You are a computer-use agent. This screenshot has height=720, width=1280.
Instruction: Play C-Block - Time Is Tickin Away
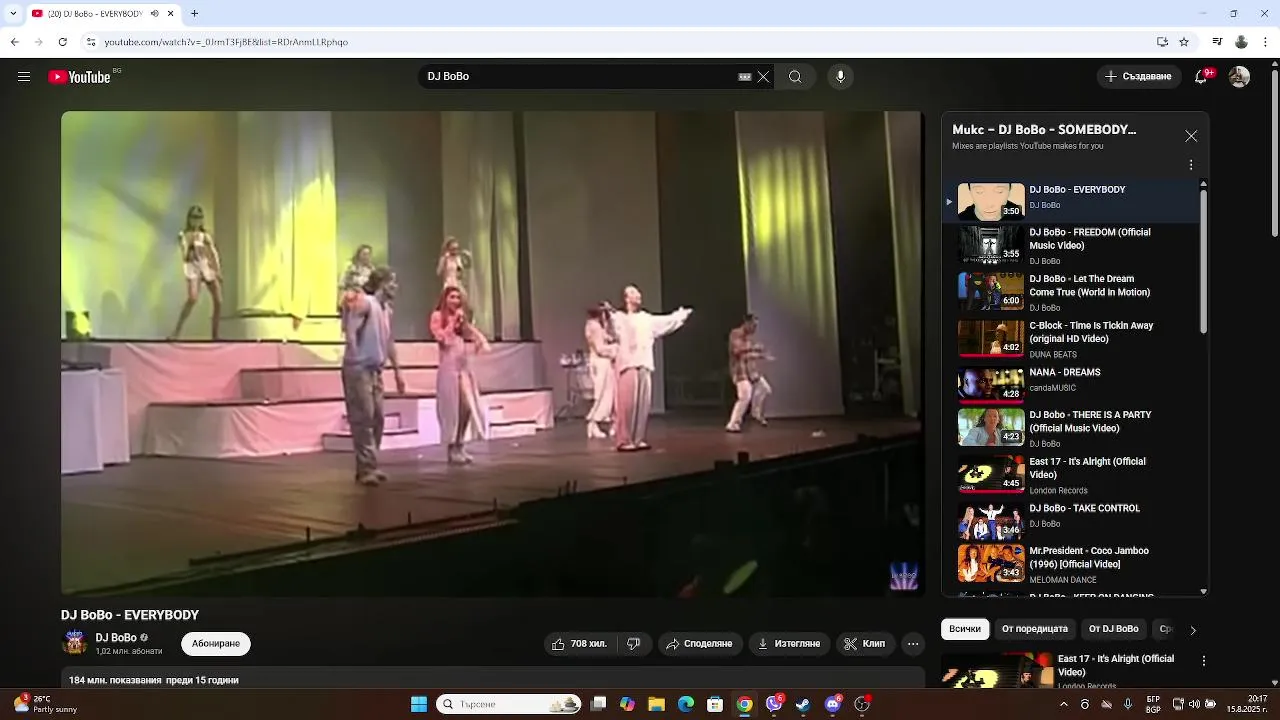(x=1070, y=339)
